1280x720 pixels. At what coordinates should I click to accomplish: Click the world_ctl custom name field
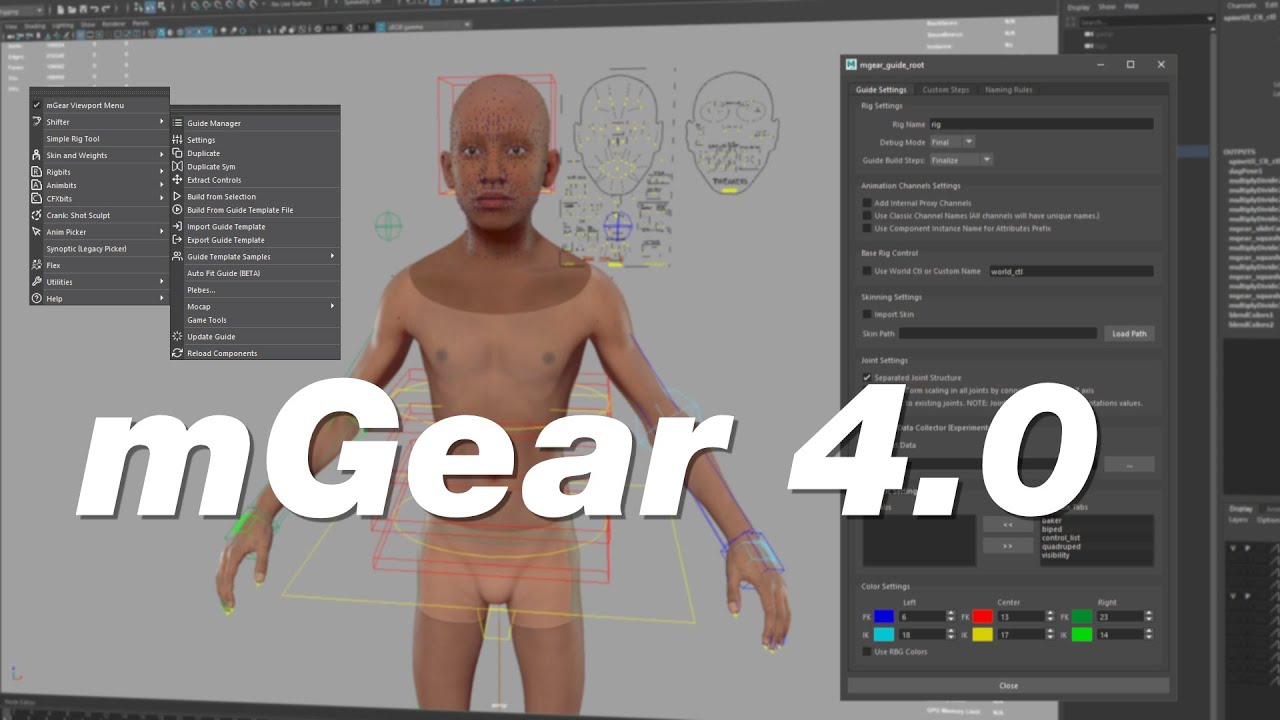click(1071, 271)
